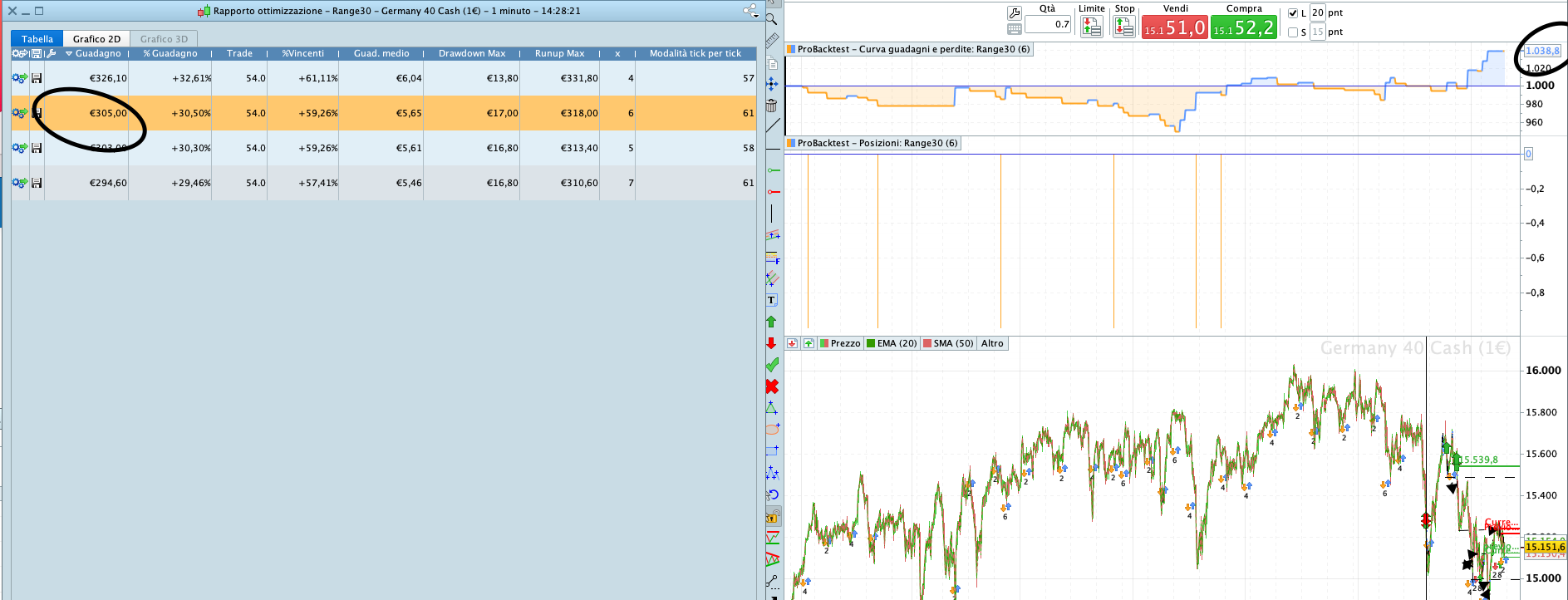Open order settings wrench icon beside Qtà
Image resolution: width=1568 pixels, height=600 pixels.
coord(1014,12)
